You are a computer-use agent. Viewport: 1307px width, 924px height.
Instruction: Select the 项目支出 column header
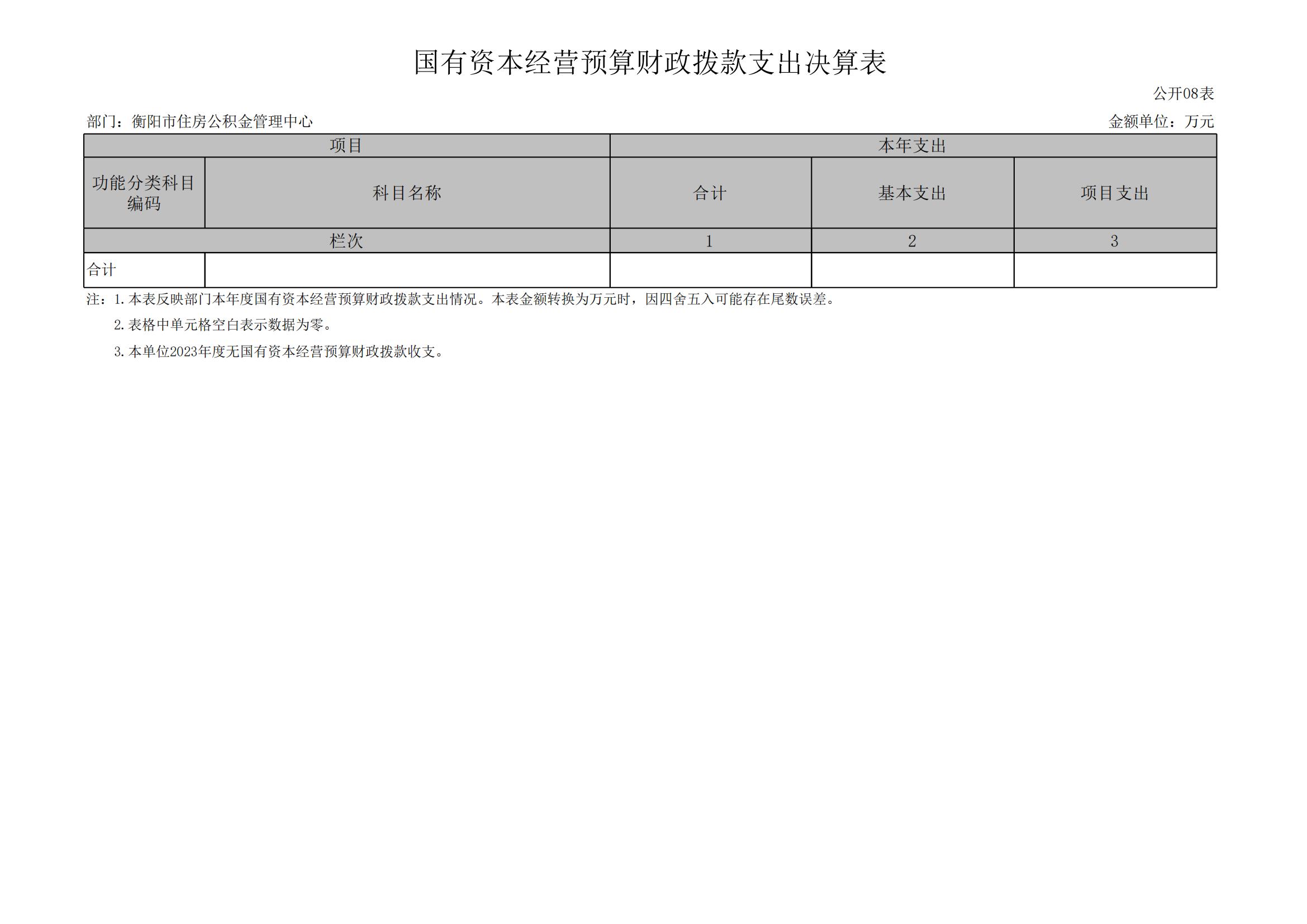(1115, 193)
